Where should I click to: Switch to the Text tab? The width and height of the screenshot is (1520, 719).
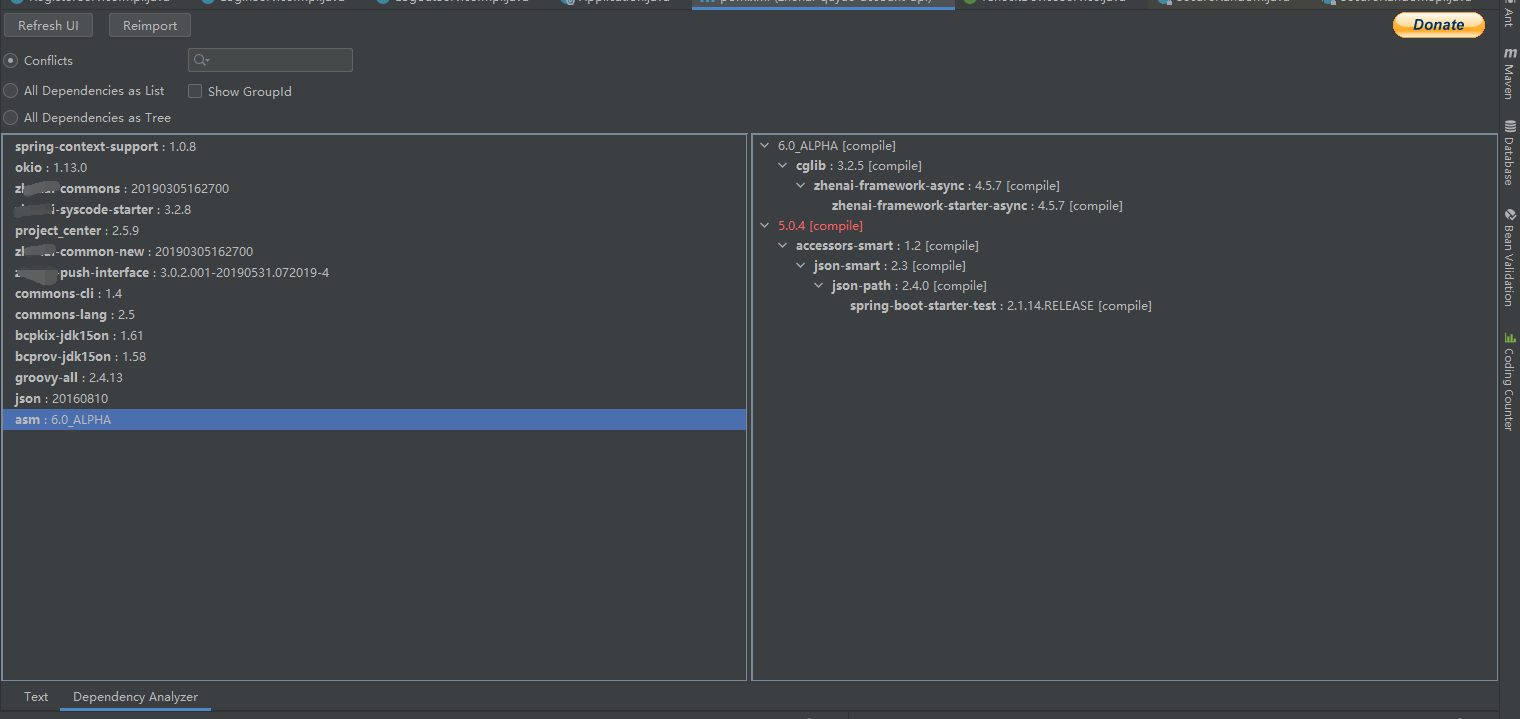click(36, 697)
